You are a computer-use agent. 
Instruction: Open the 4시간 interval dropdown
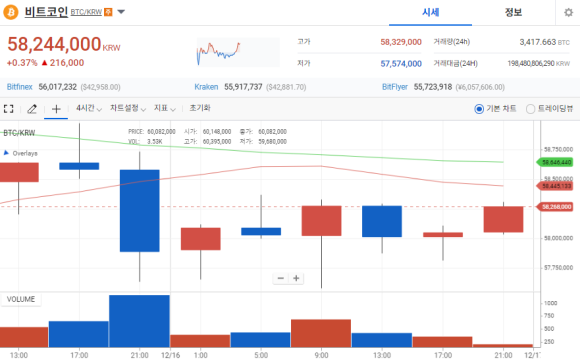(89, 108)
